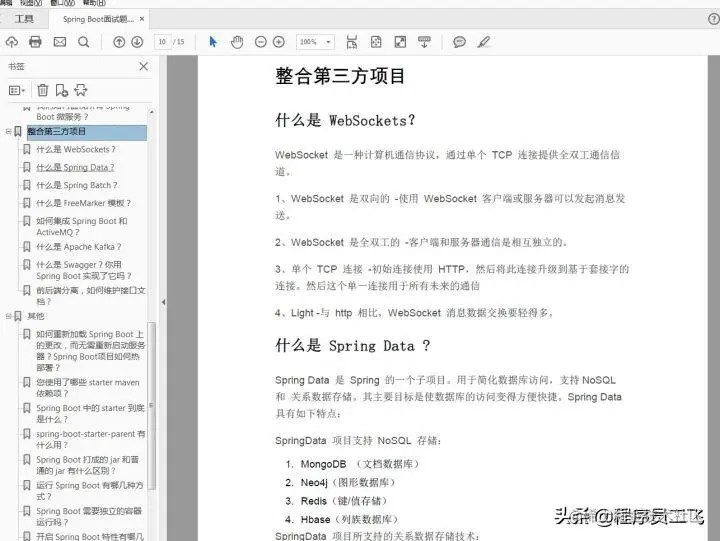Delete bookmark with trash icon
720x541 pixels.
(43, 90)
